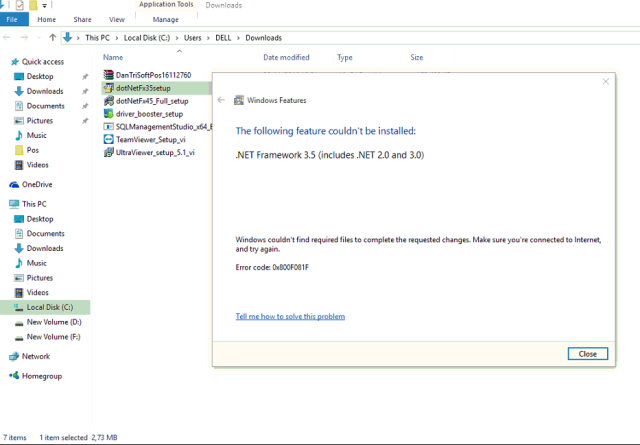Open Desktop under This PC
This screenshot has height=445, width=640.
click(40, 219)
